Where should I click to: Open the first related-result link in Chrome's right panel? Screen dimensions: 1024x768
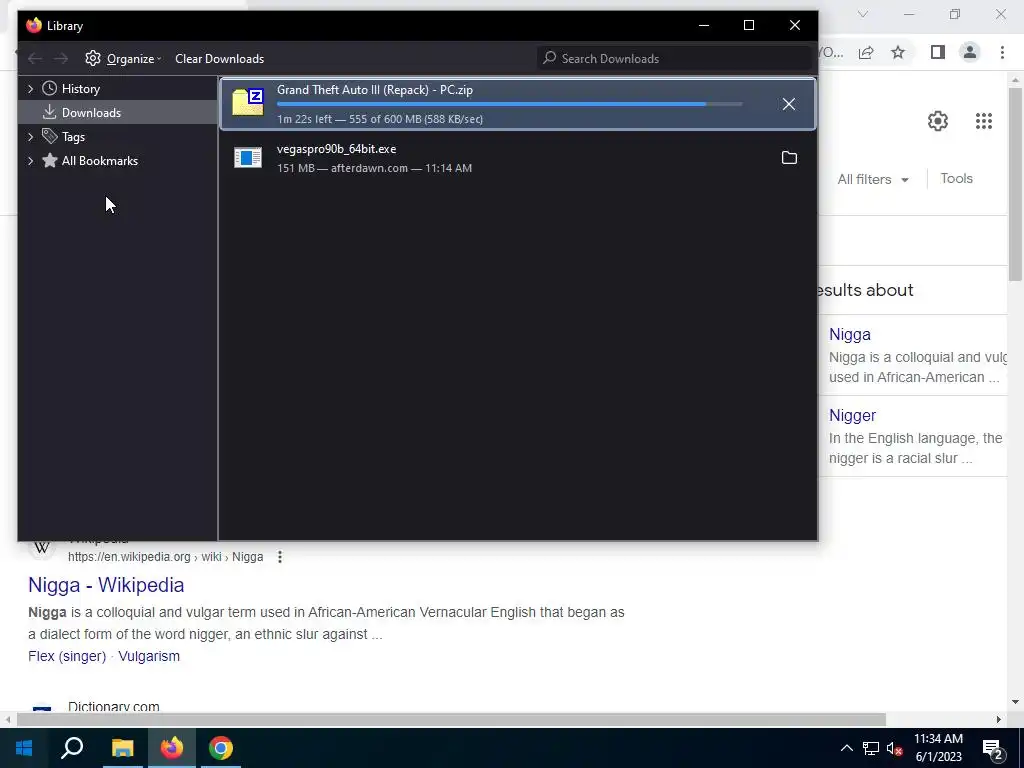pos(850,334)
